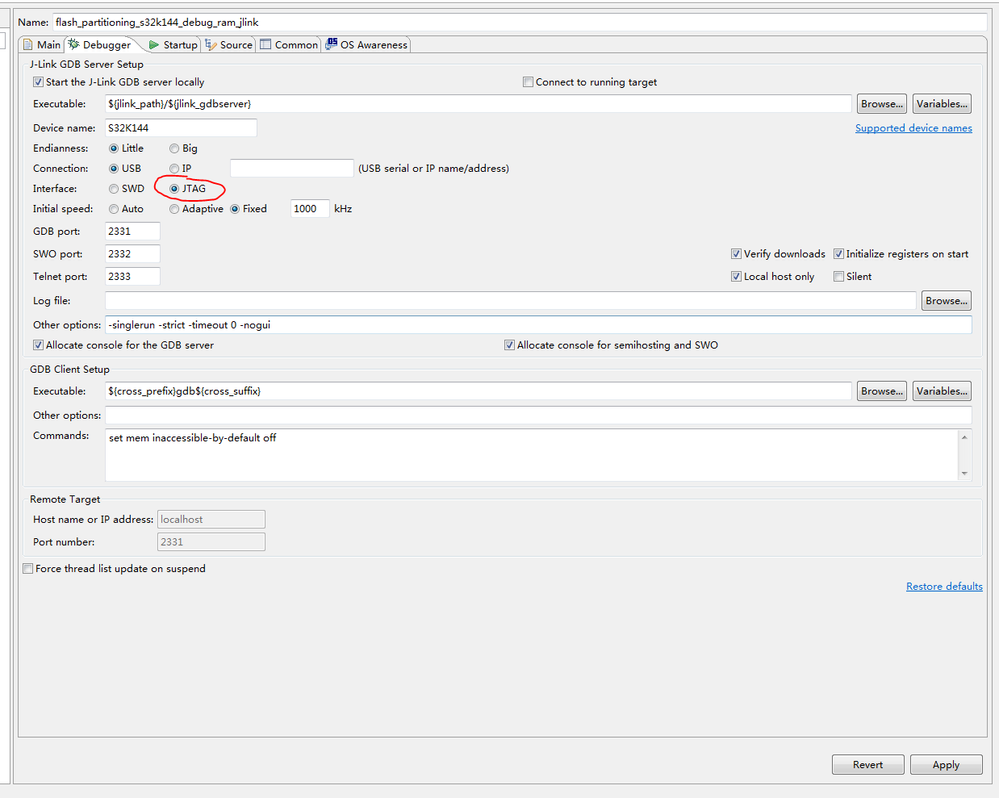Enable Force thread list update on suspend
This screenshot has height=798, width=999.
pyautogui.click(x=27, y=569)
